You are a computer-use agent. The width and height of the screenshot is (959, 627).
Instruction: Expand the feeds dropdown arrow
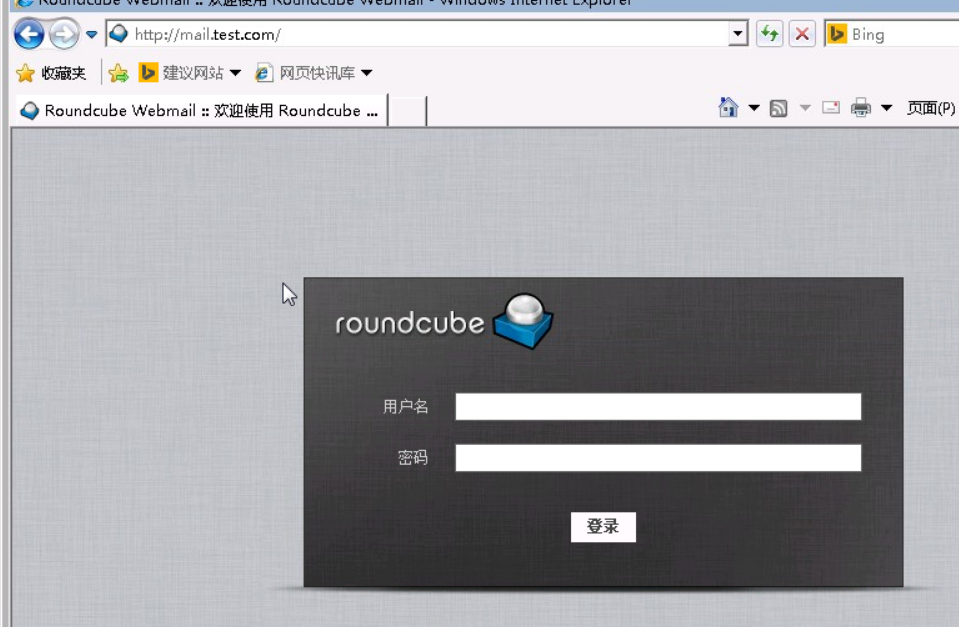pos(805,108)
